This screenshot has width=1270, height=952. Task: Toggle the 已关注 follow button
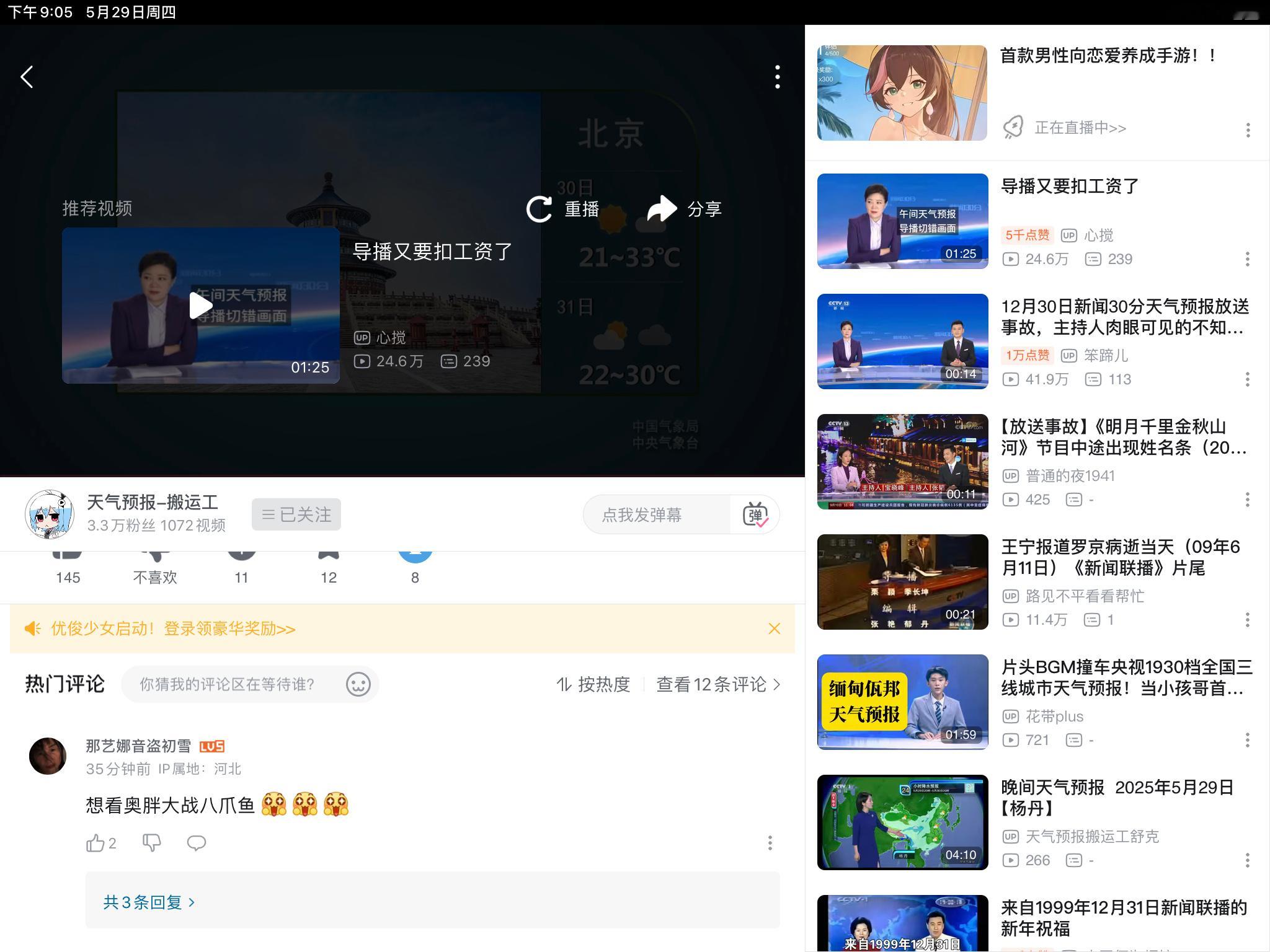tap(296, 514)
